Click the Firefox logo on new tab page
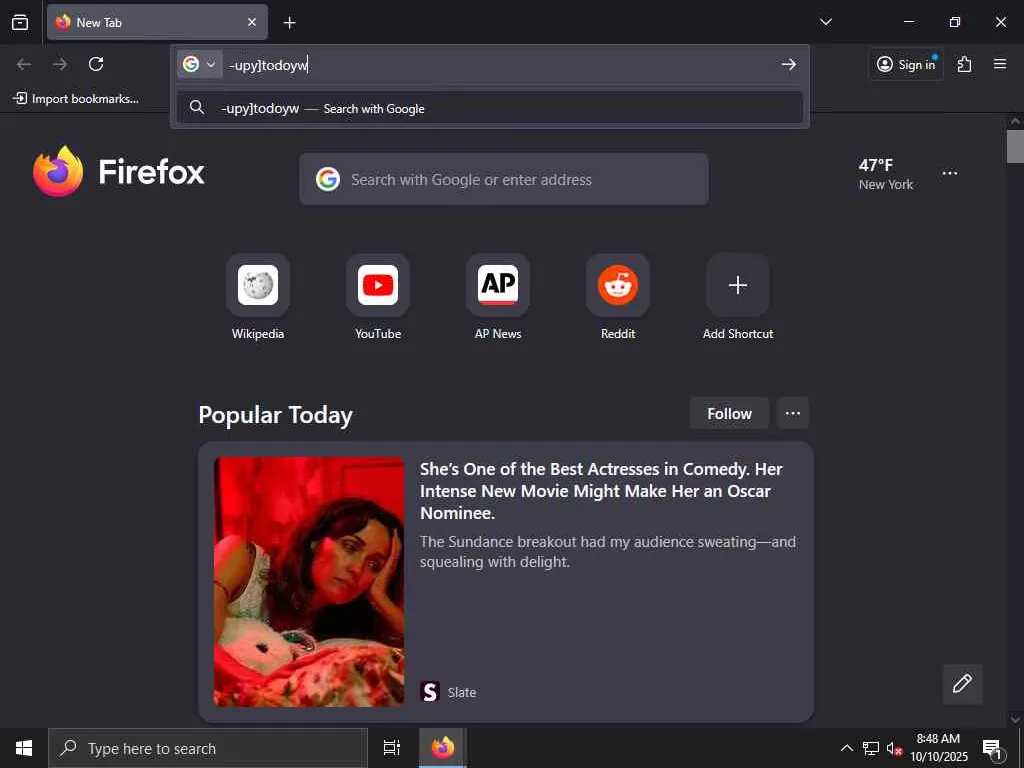Viewport: 1024px width, 768px height. [119, 172]
